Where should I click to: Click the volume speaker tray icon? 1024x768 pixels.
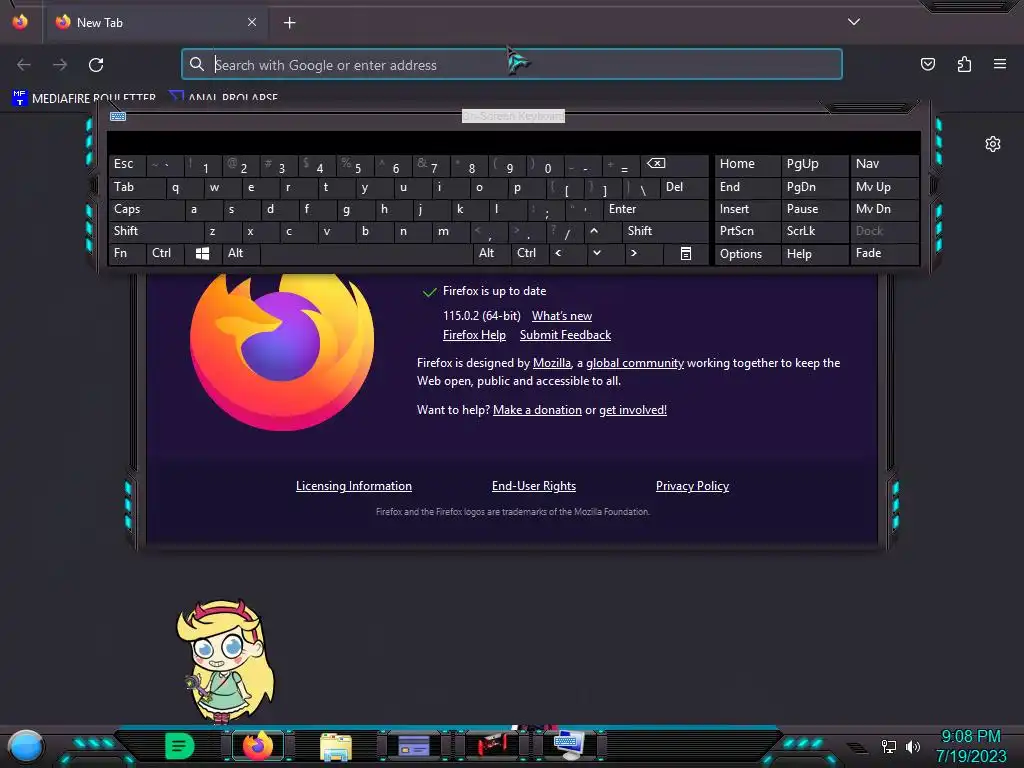912,746
